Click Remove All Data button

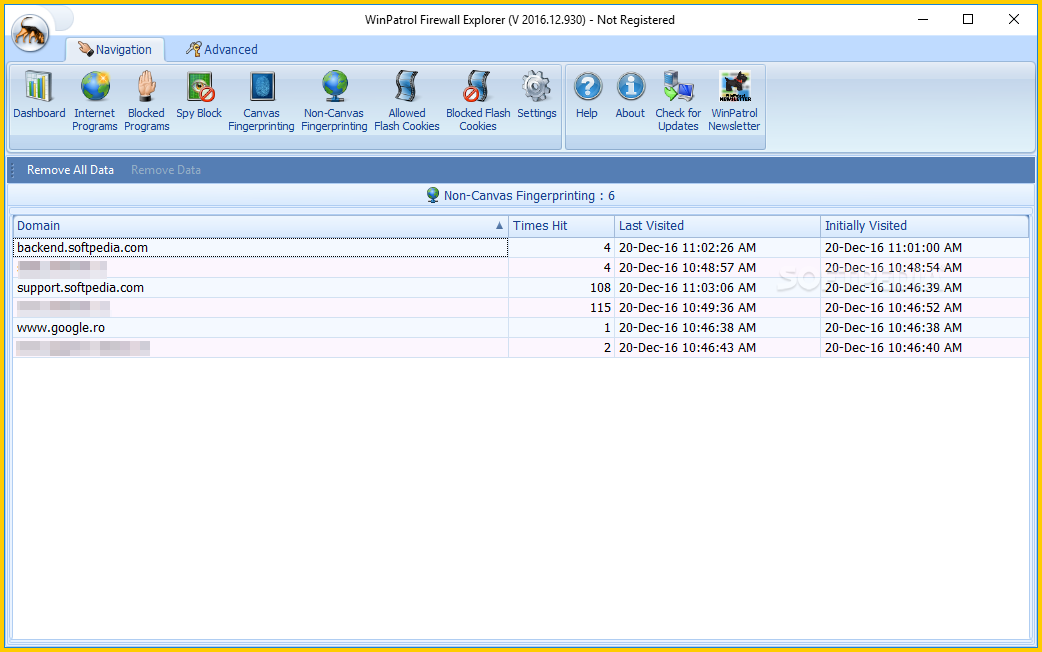point(70,170)
